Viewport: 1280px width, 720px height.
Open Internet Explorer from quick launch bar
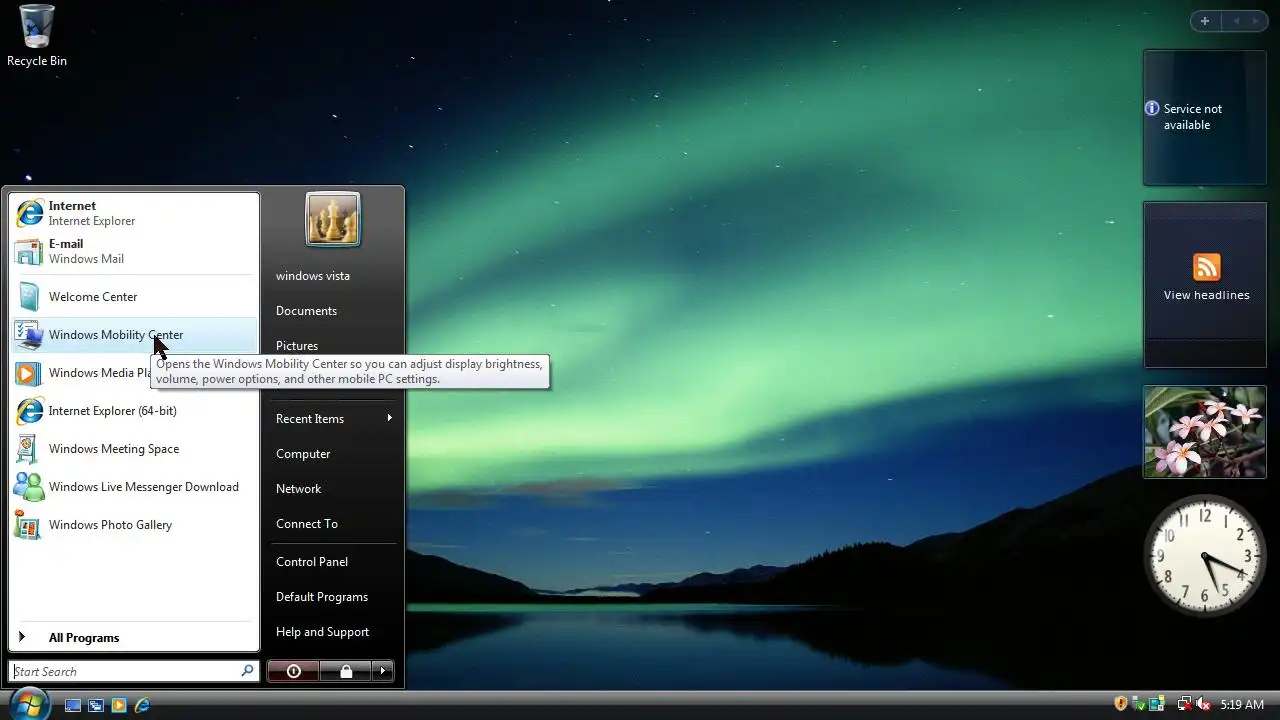(x=142, y=705)
